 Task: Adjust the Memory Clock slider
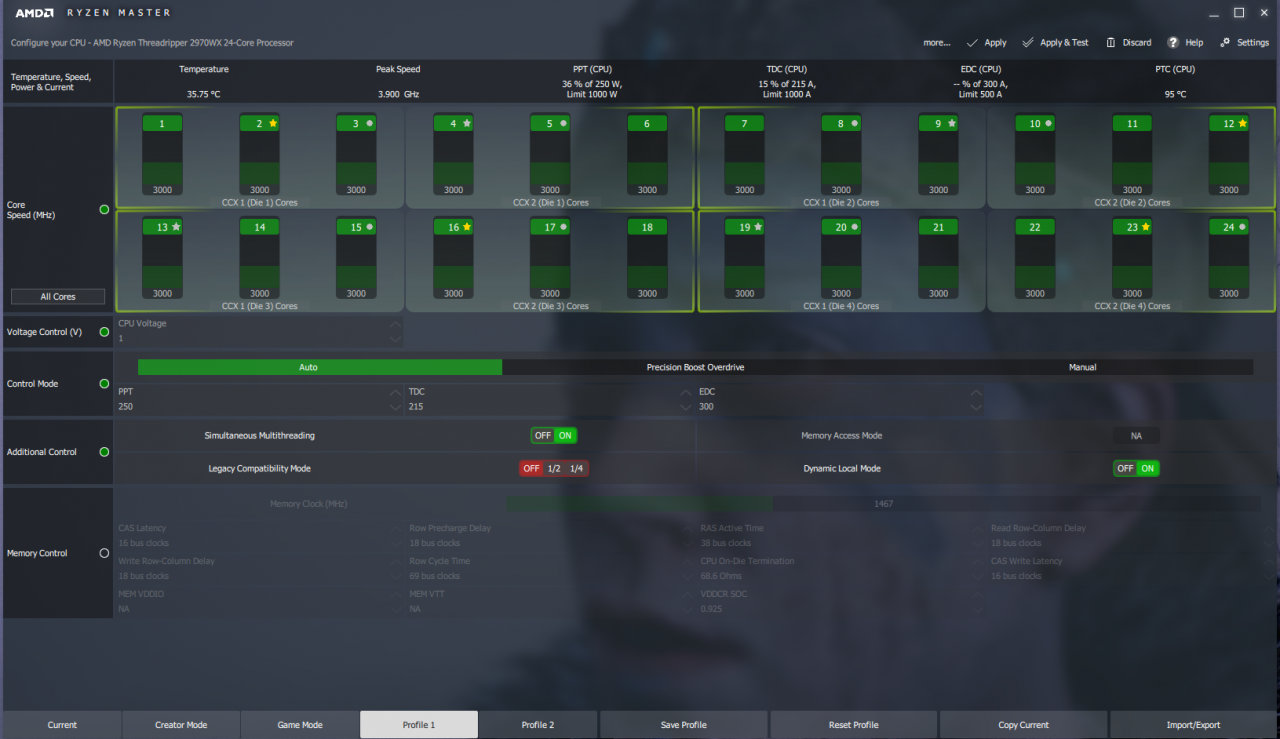(883, 504)
